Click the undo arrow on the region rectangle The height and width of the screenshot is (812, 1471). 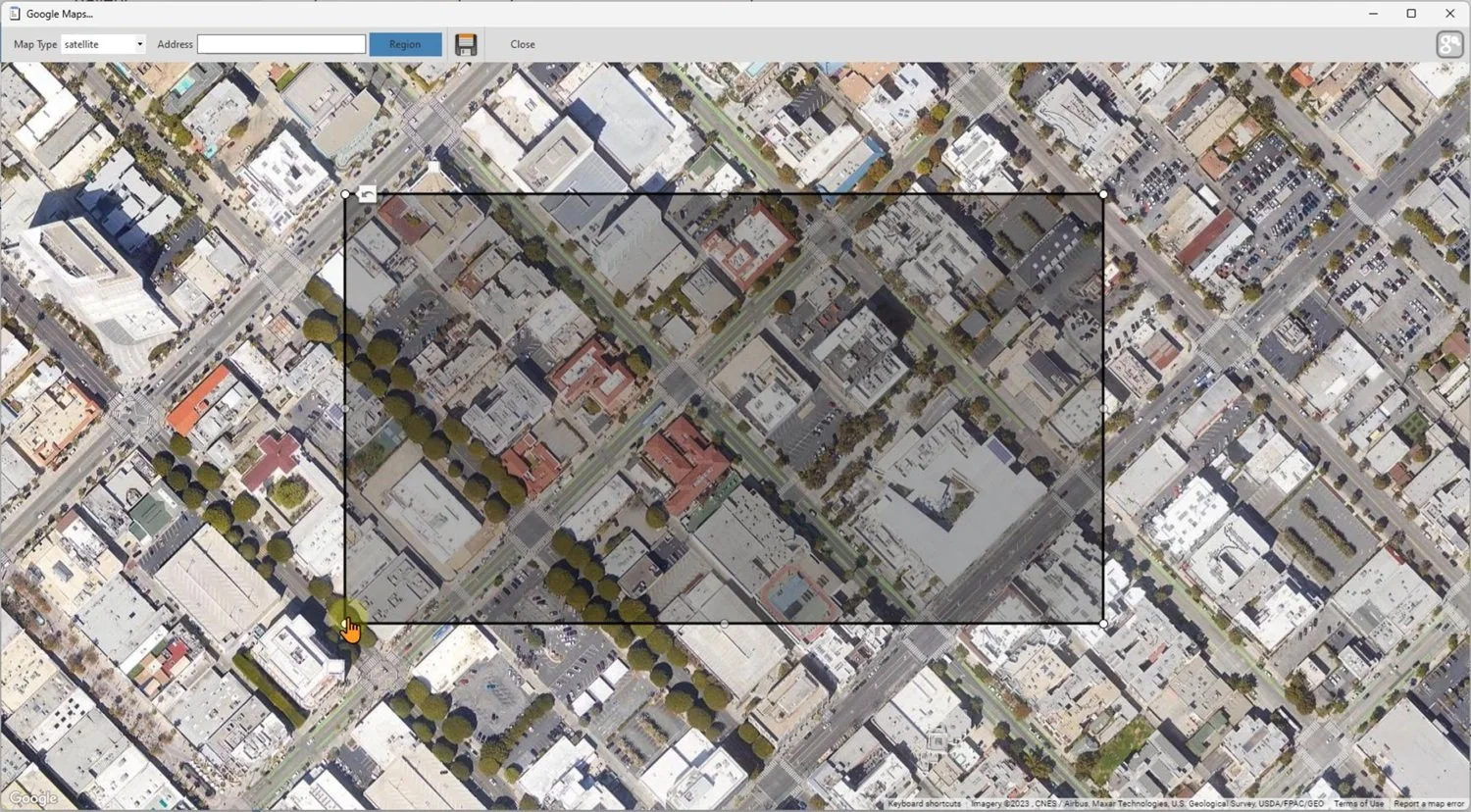point(367,194)
